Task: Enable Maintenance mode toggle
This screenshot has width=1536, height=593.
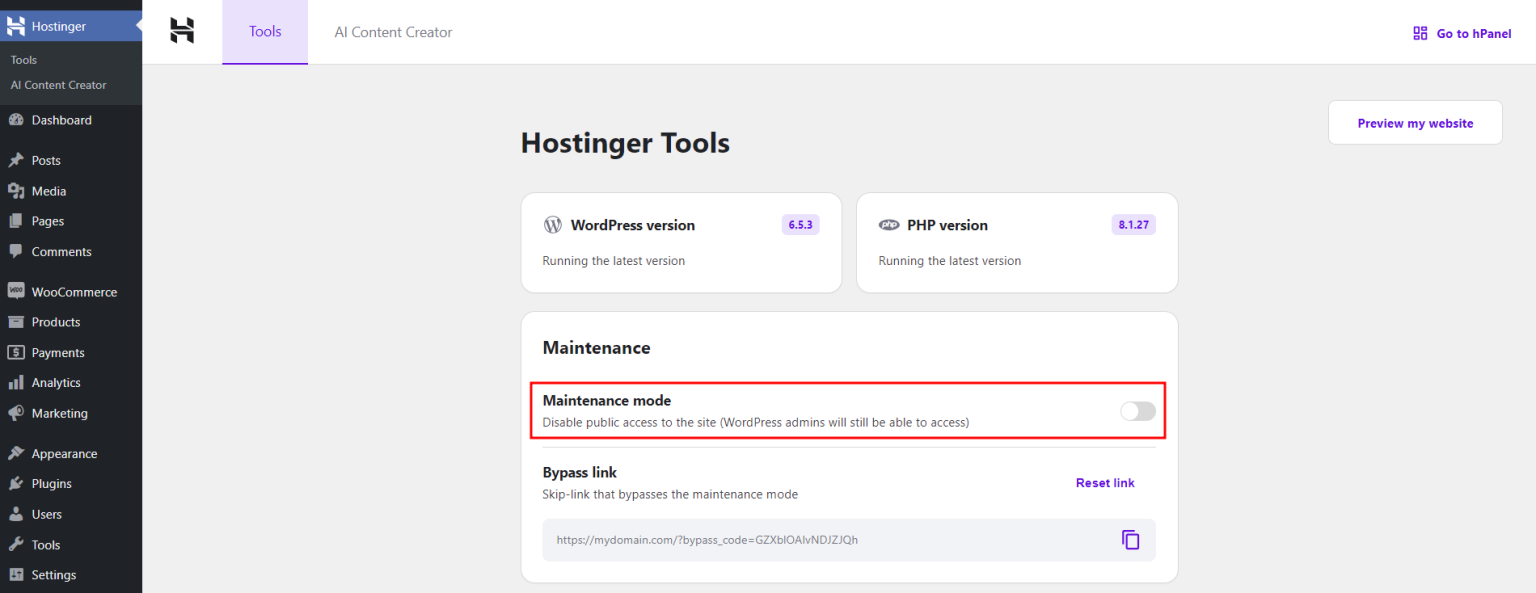Action: (x=1137, y=410)
